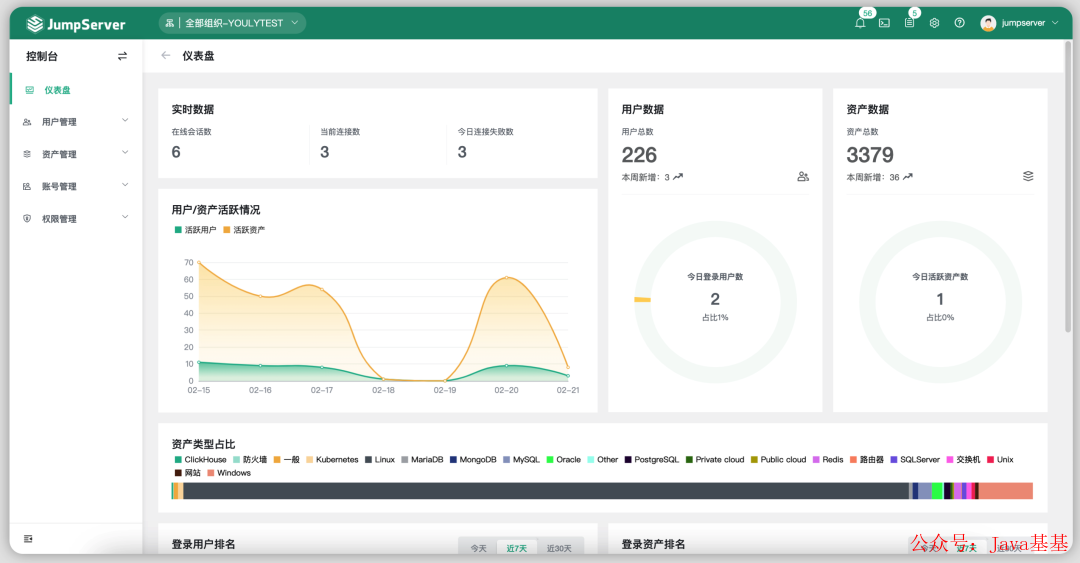Click the trend arrow next to 本周新增: 36
This screenshot has width=1080, height=563.
[907, 177]
